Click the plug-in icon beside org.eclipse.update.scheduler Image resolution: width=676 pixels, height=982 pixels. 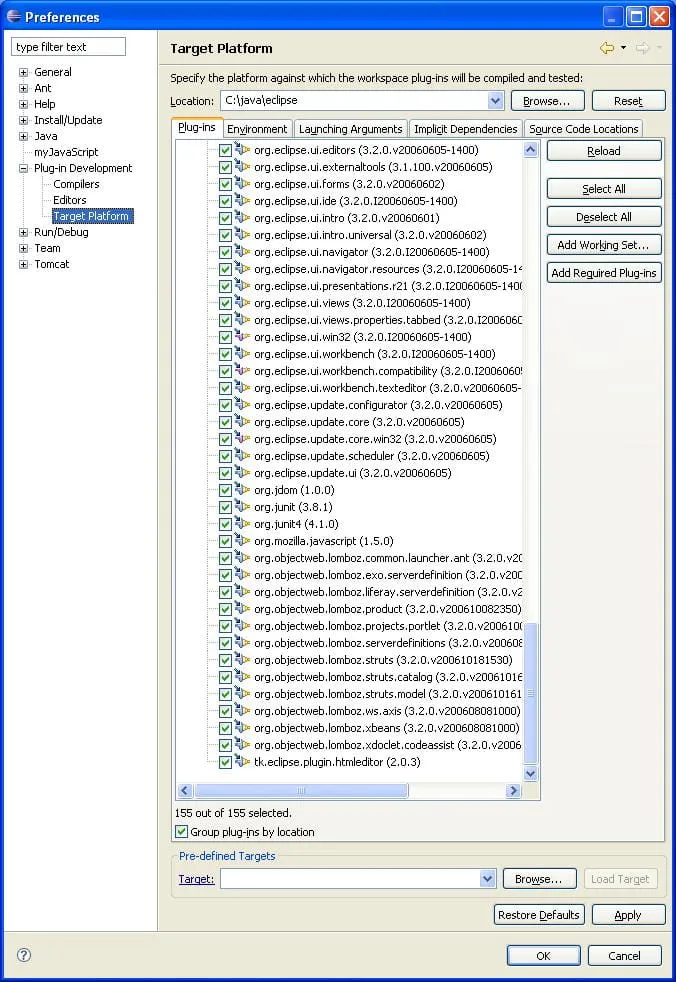point(242,455)
